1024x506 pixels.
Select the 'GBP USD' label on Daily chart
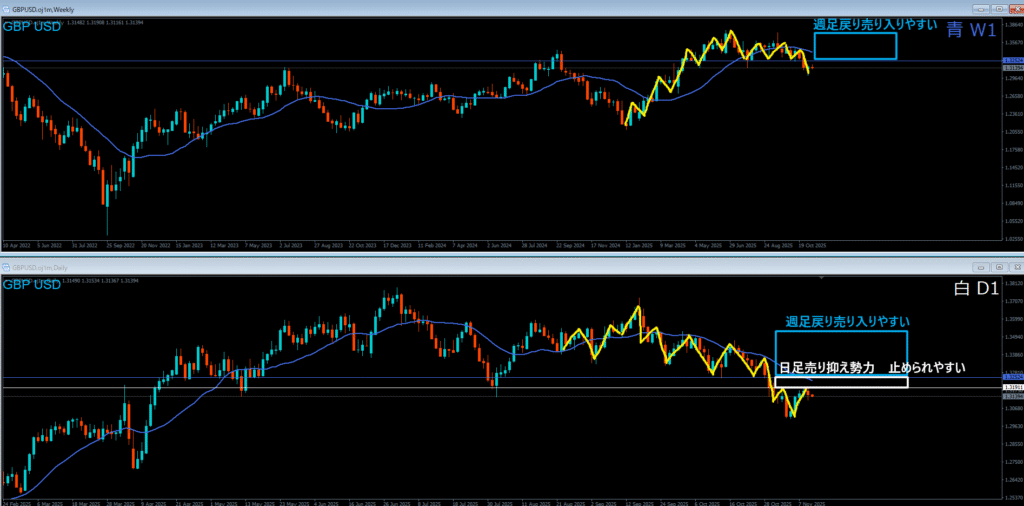click(32, 285)
